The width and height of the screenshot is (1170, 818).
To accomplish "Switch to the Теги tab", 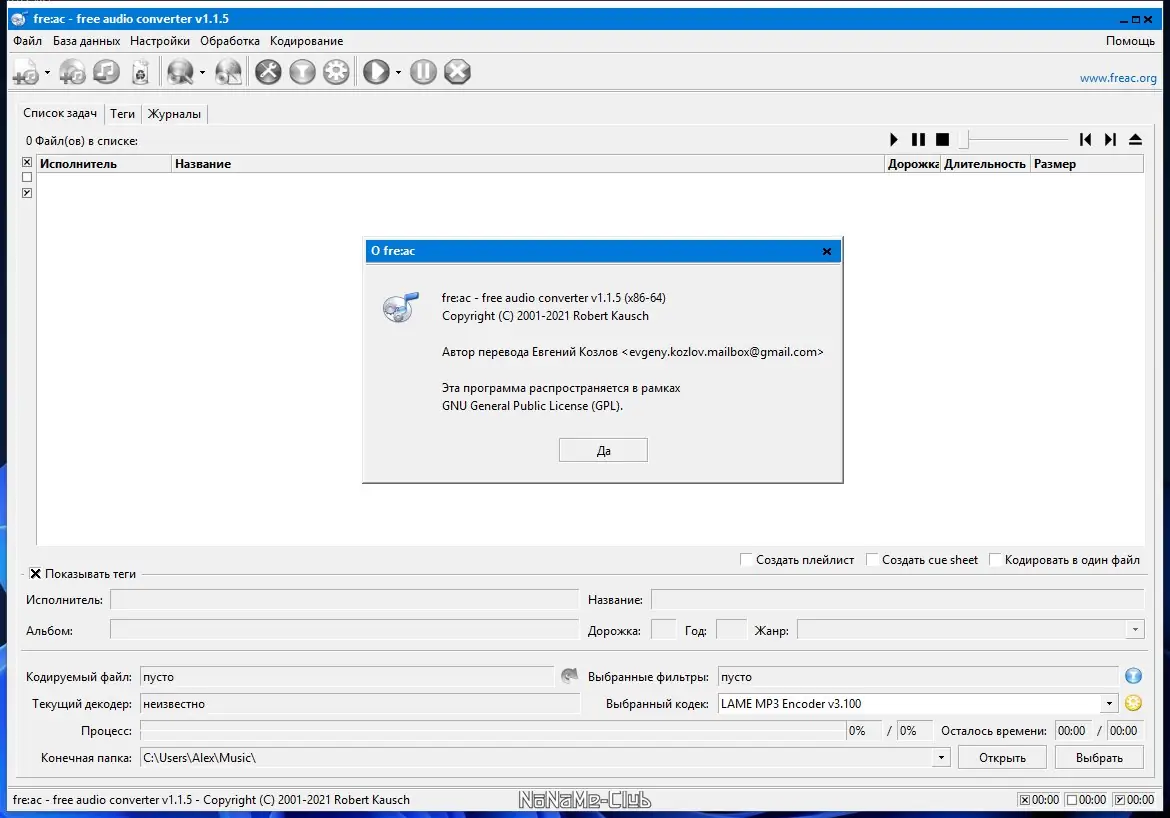I will [x=122, y=113].
